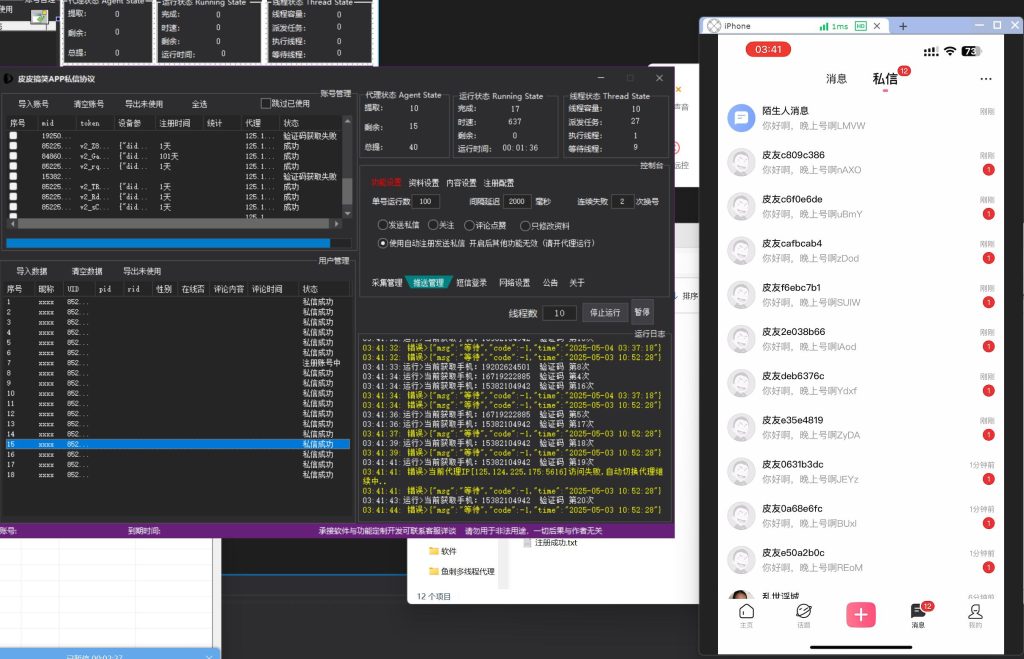This screenshot has width=1024, height=659.
Task: Open the 我的 profile icon
Action: coord(975,613)
